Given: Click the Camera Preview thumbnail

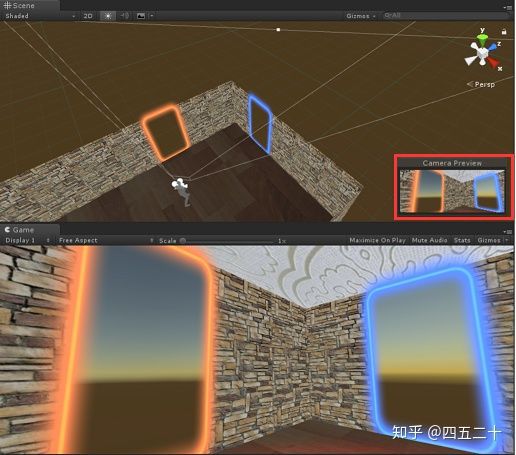Looking at the screenshot, I should pyautogui.click(x=452, y=192).
